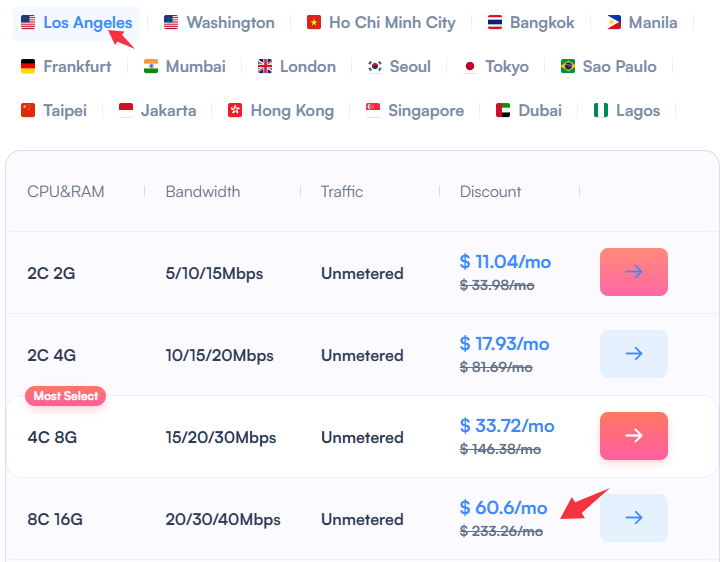Screen dimensions: 727x562
Task: Click the 5/10/15Mbps bandwidth cell
Action: [214, 274]
